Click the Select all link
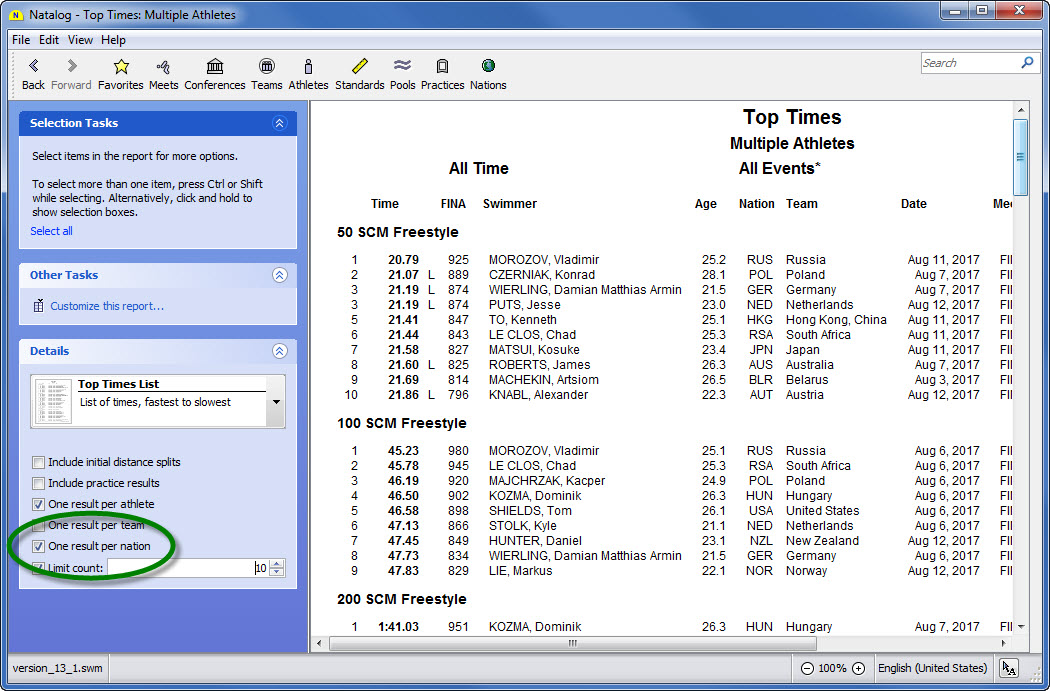The image size is (1050, 691). [x=51, y=231]
